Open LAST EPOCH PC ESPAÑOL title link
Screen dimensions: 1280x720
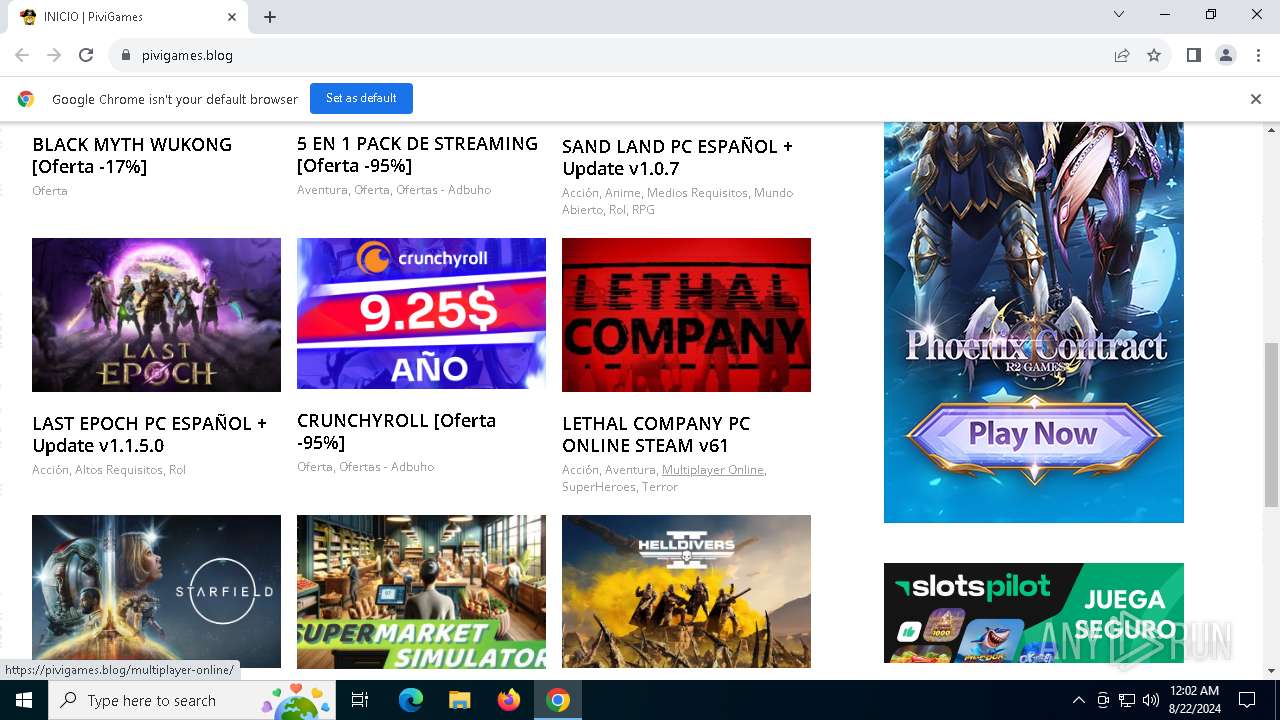pyautogui.click(x=150, y=434)
